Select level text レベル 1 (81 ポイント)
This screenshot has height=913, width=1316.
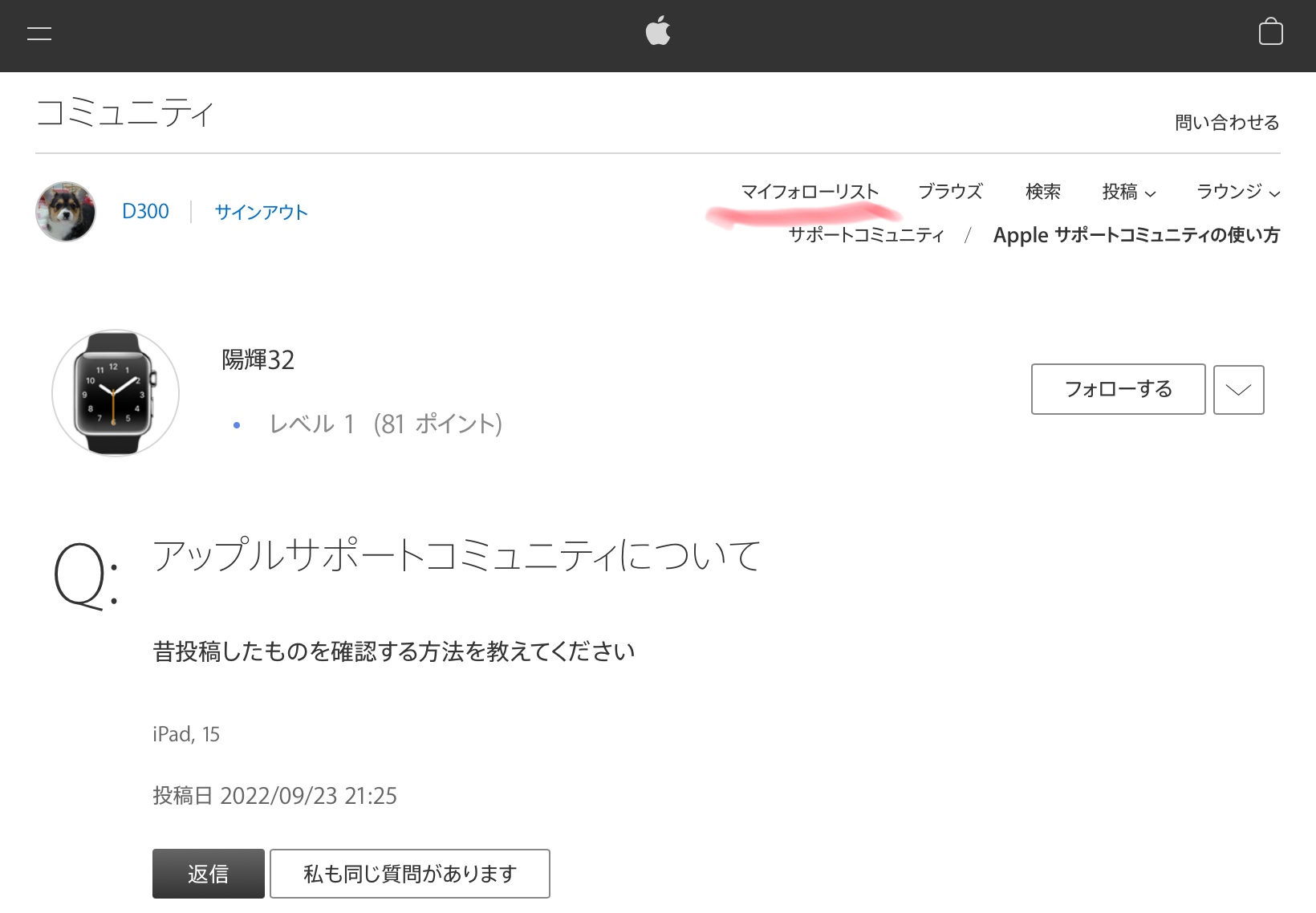(385, 424)
